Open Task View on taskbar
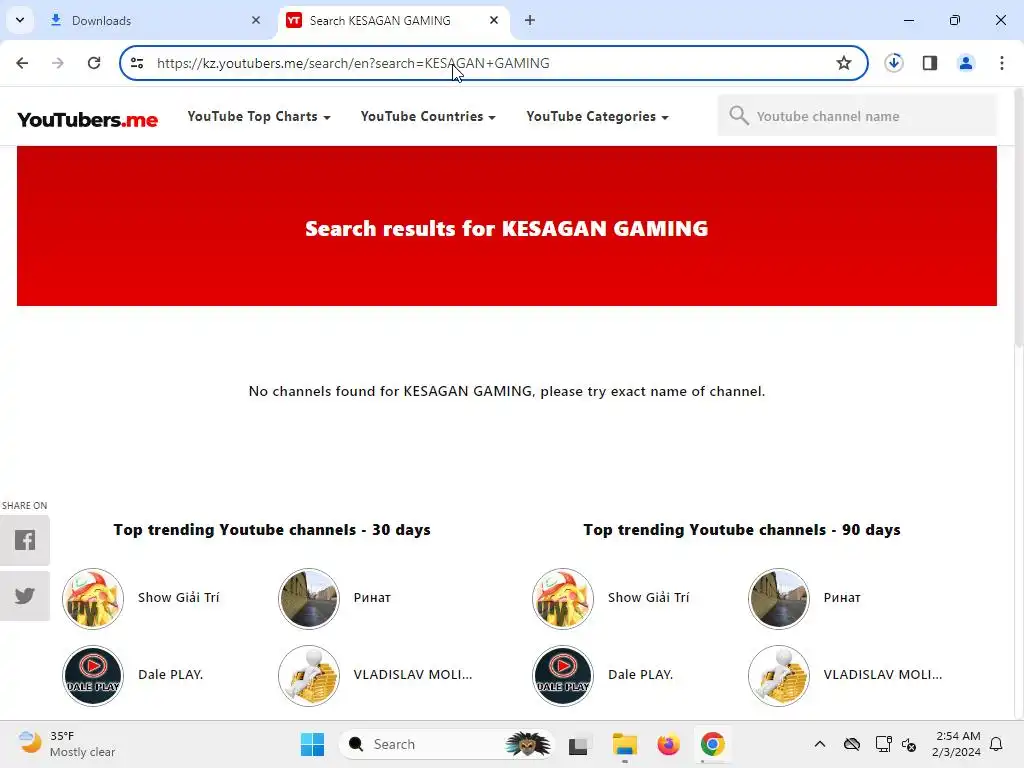Viewport: 1024px width, 768px height. coord(579,744)
